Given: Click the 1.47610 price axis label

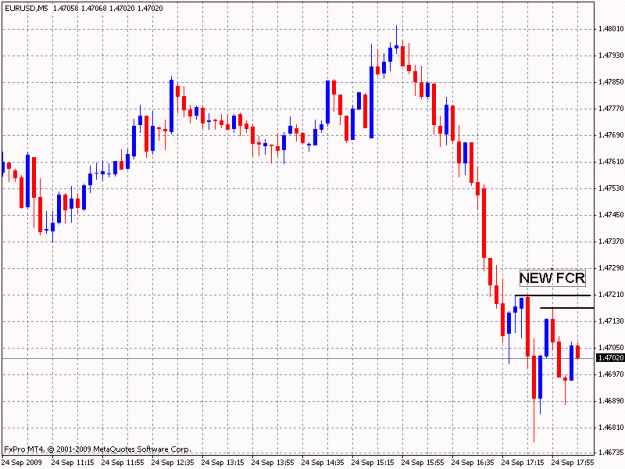Looking at the screenshot, I should coord(611,161).
